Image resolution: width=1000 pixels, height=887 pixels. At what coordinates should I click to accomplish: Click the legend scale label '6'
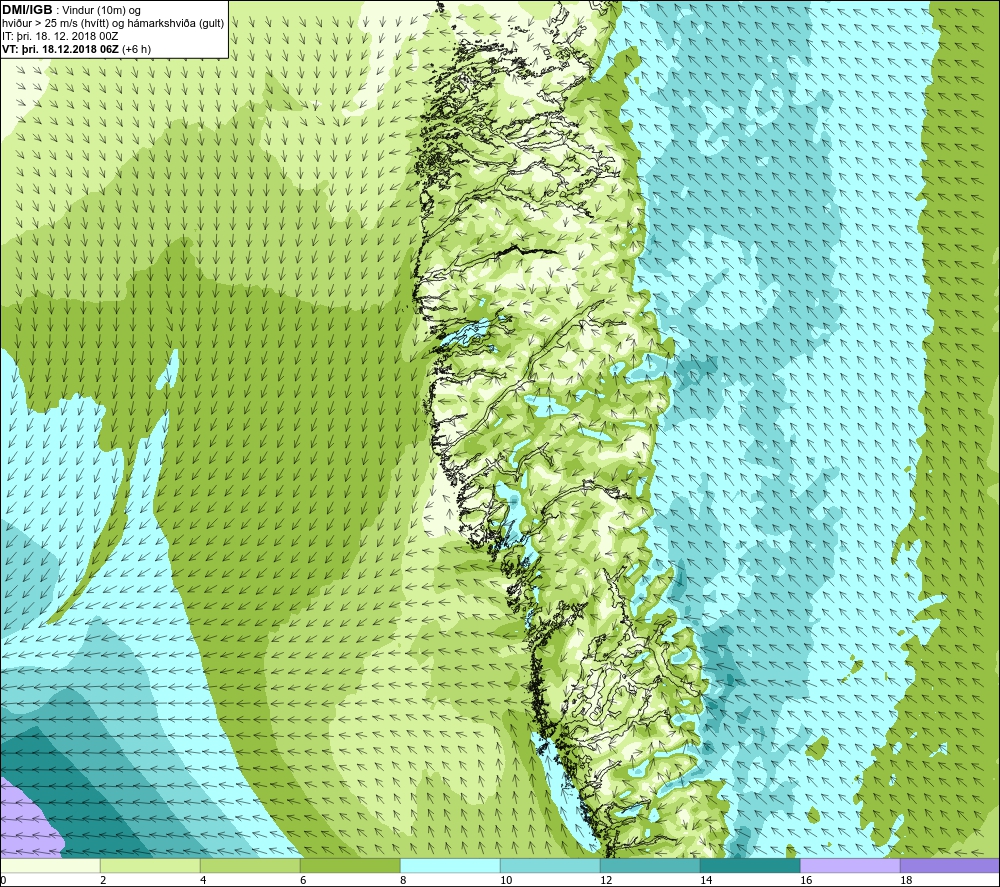pyautogui.click(x=304, y=881)
